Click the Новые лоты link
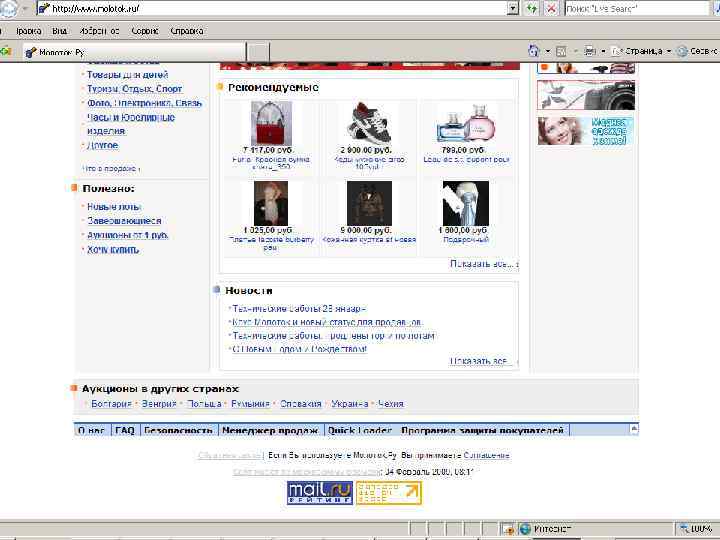 pos(114,207)
